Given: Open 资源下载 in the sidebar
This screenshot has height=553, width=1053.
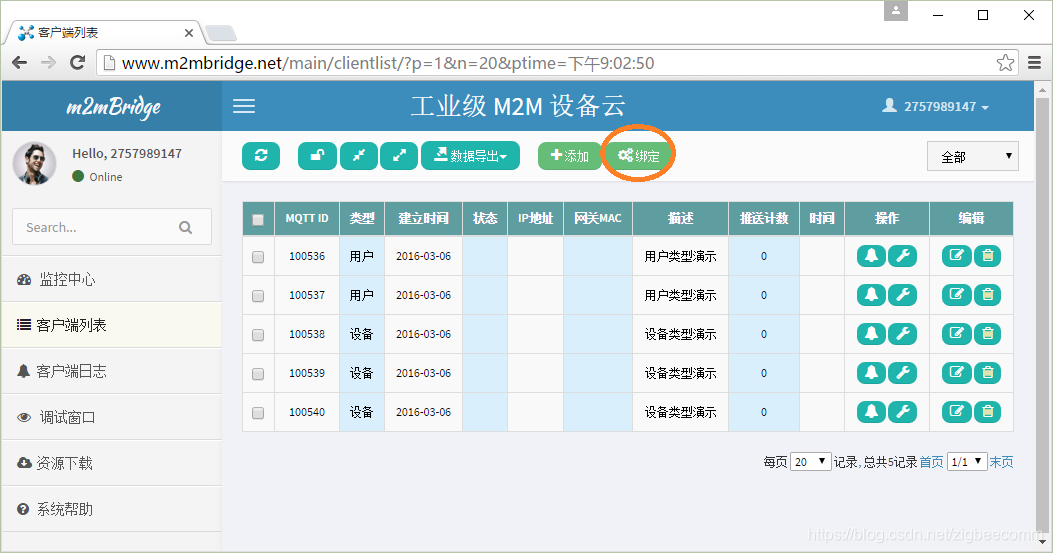Looking at the screenshot, I should tap(111, 463).
